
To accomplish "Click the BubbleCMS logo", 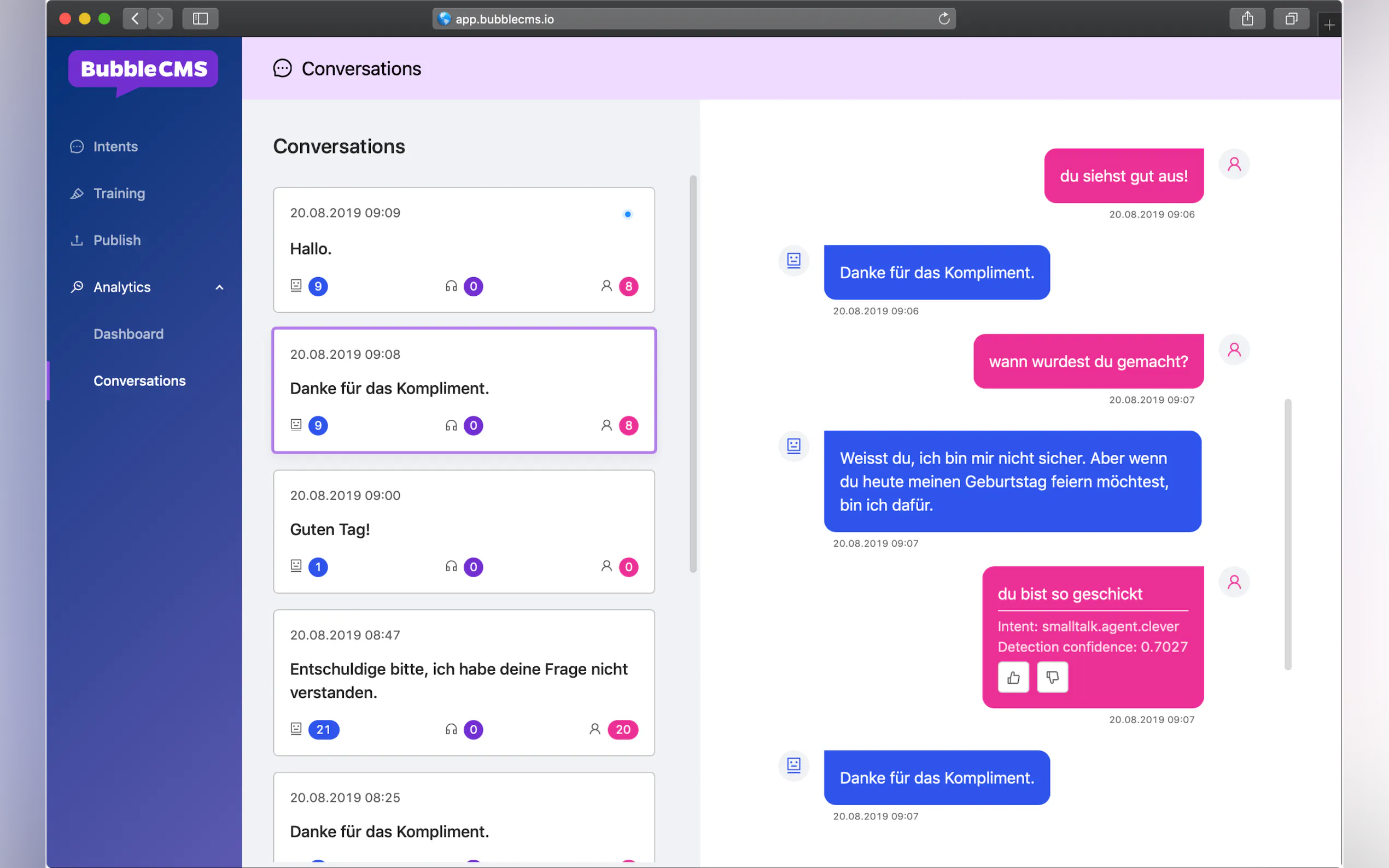I will 143,70.
